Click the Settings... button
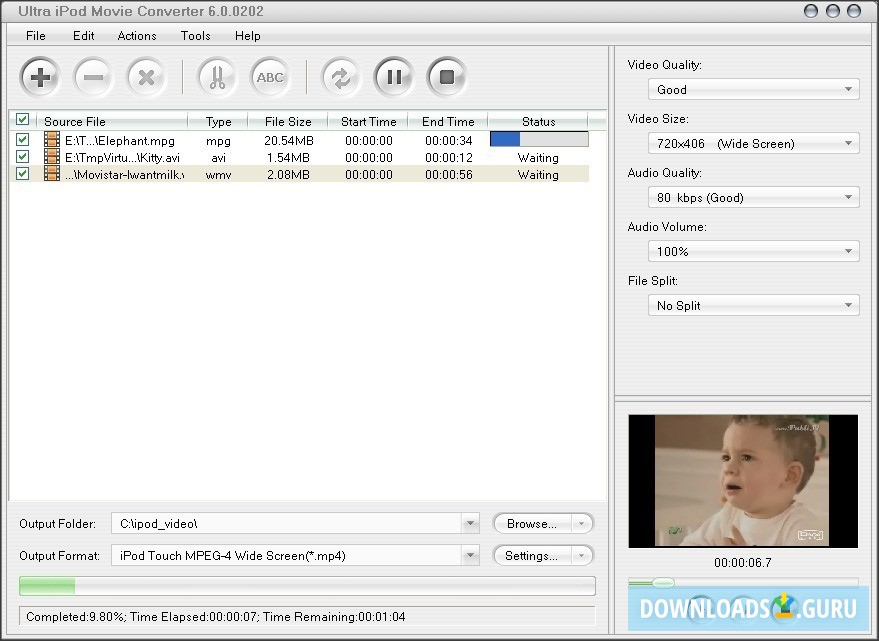 coord(532,555)
